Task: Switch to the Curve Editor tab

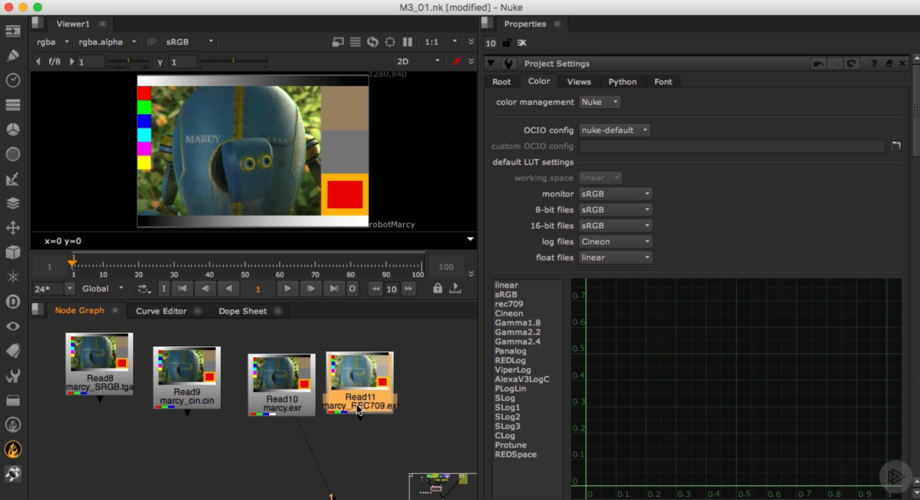Action: click(x=161, y=311)
